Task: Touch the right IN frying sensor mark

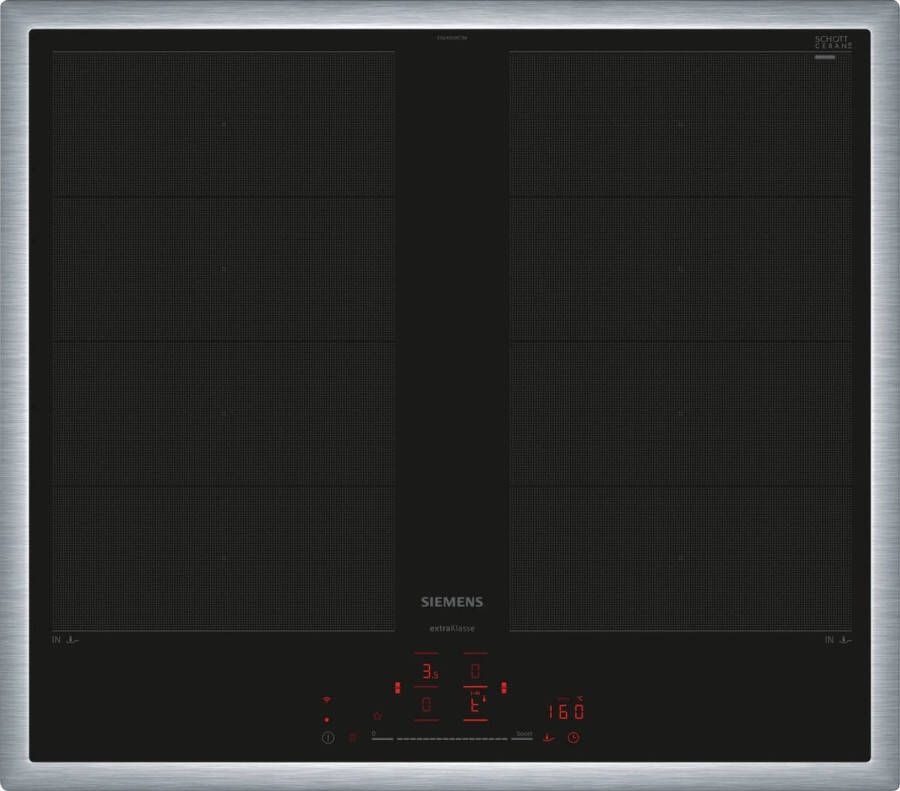Action: 838,639
